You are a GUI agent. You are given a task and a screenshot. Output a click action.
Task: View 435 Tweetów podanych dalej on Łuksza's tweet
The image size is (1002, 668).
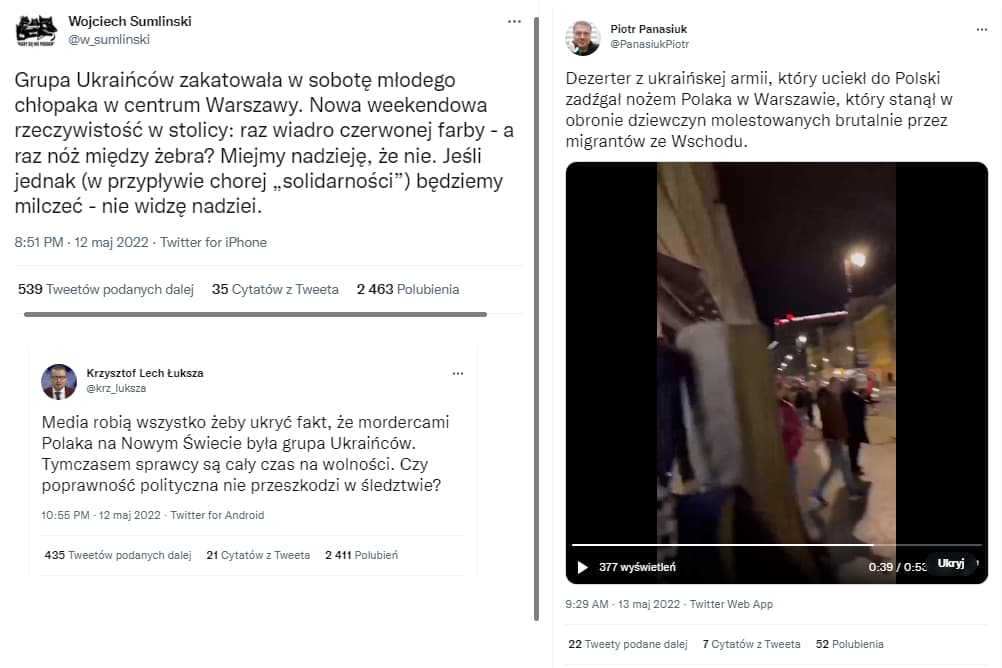pyautogui.click(x=117, y=555)
